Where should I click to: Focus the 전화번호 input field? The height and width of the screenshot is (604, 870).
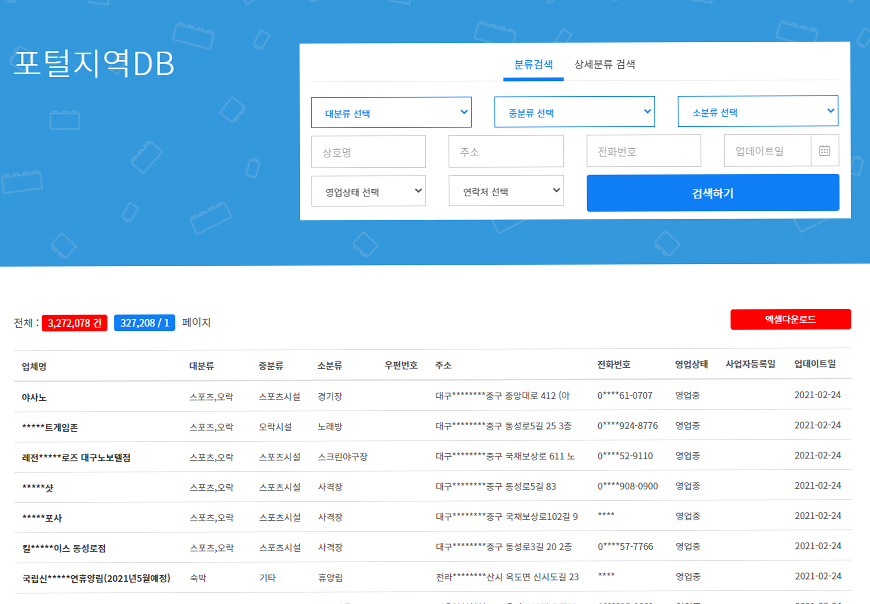coord(644,151)
